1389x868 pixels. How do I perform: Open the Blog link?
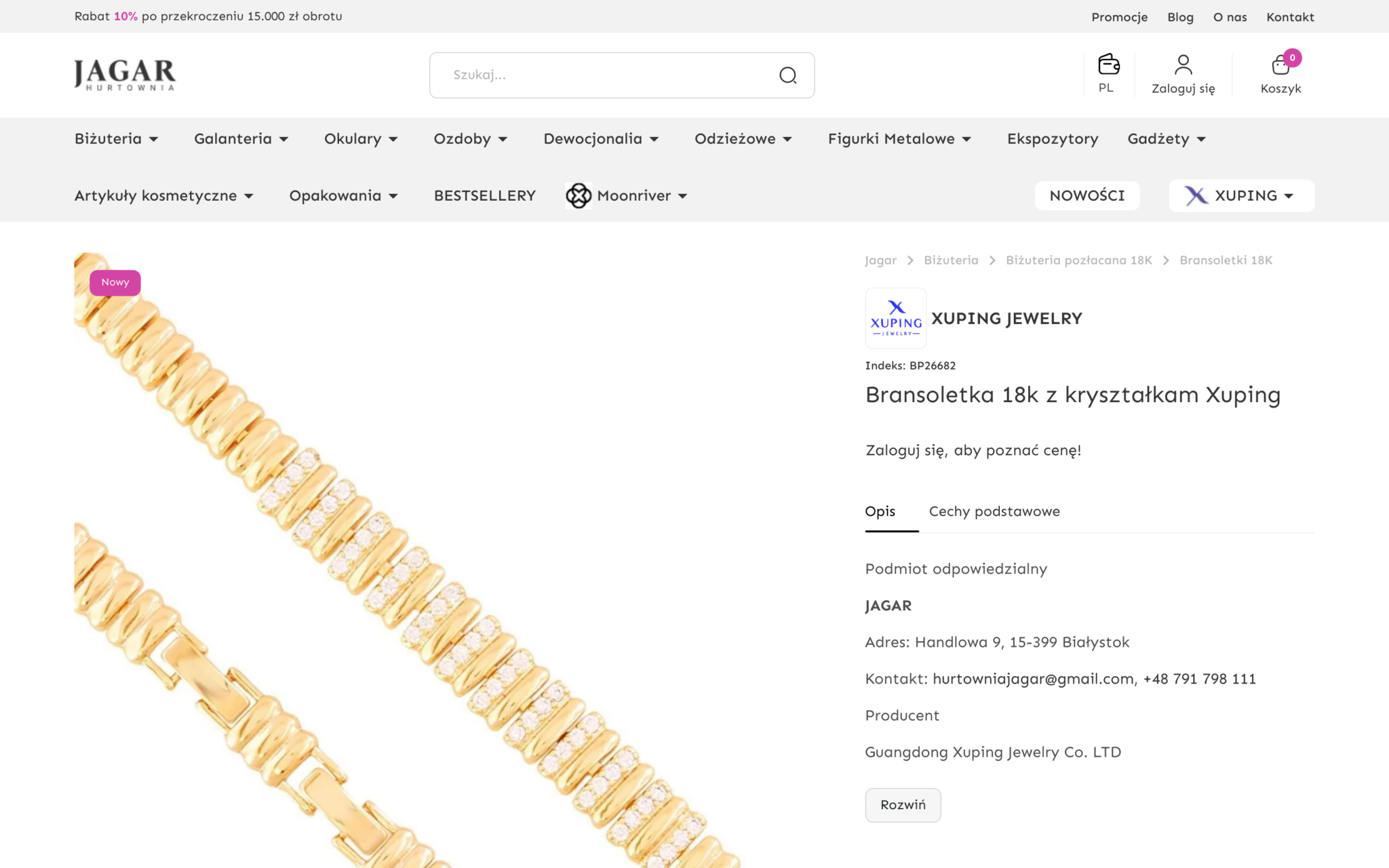tap(1180, 17)
